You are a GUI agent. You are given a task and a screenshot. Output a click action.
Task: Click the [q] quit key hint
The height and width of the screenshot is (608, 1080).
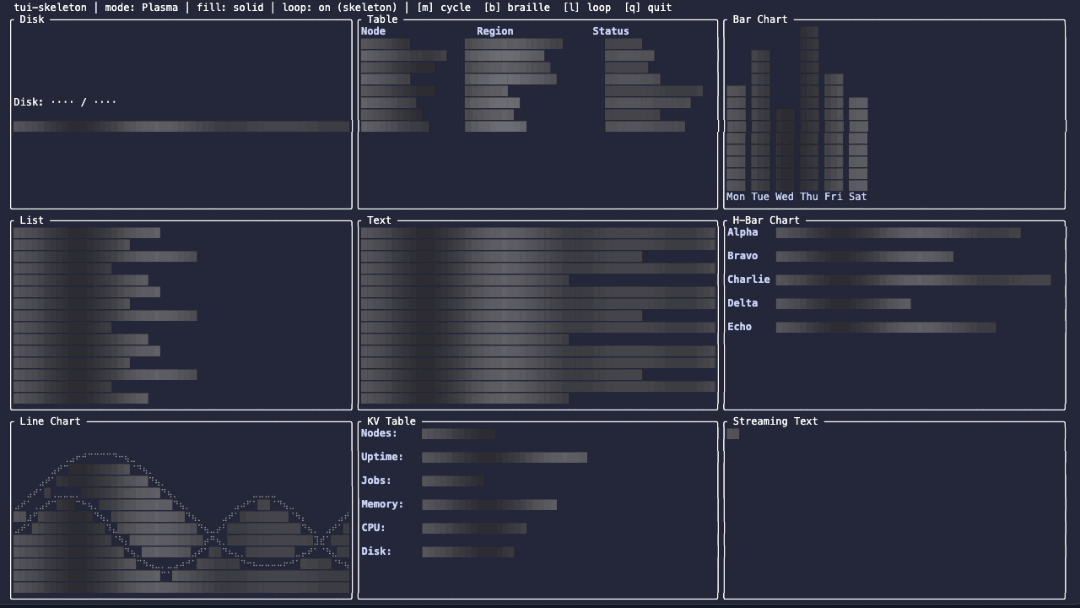pos(648,8)
